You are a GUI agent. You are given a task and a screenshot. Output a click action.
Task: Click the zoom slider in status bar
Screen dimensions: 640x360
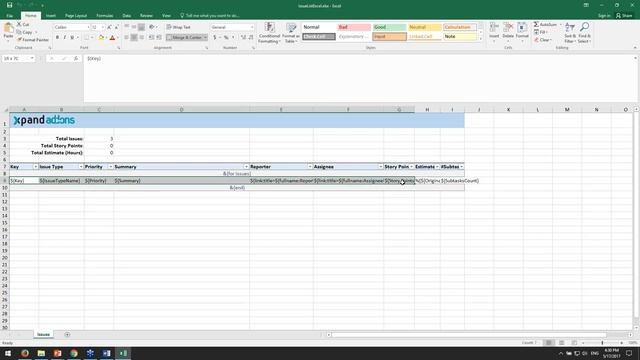coord(602,343)
